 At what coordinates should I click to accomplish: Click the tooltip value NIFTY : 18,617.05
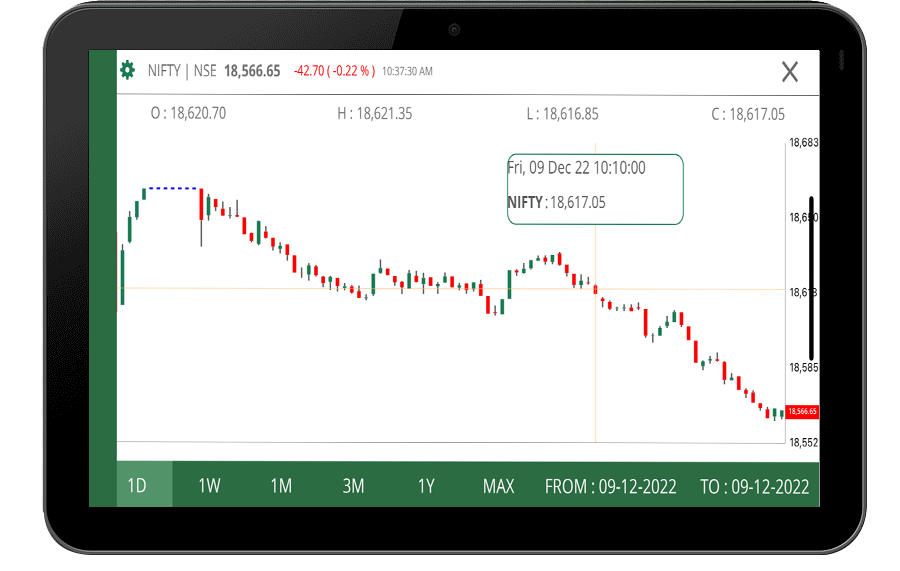click(x=556, y=202)
